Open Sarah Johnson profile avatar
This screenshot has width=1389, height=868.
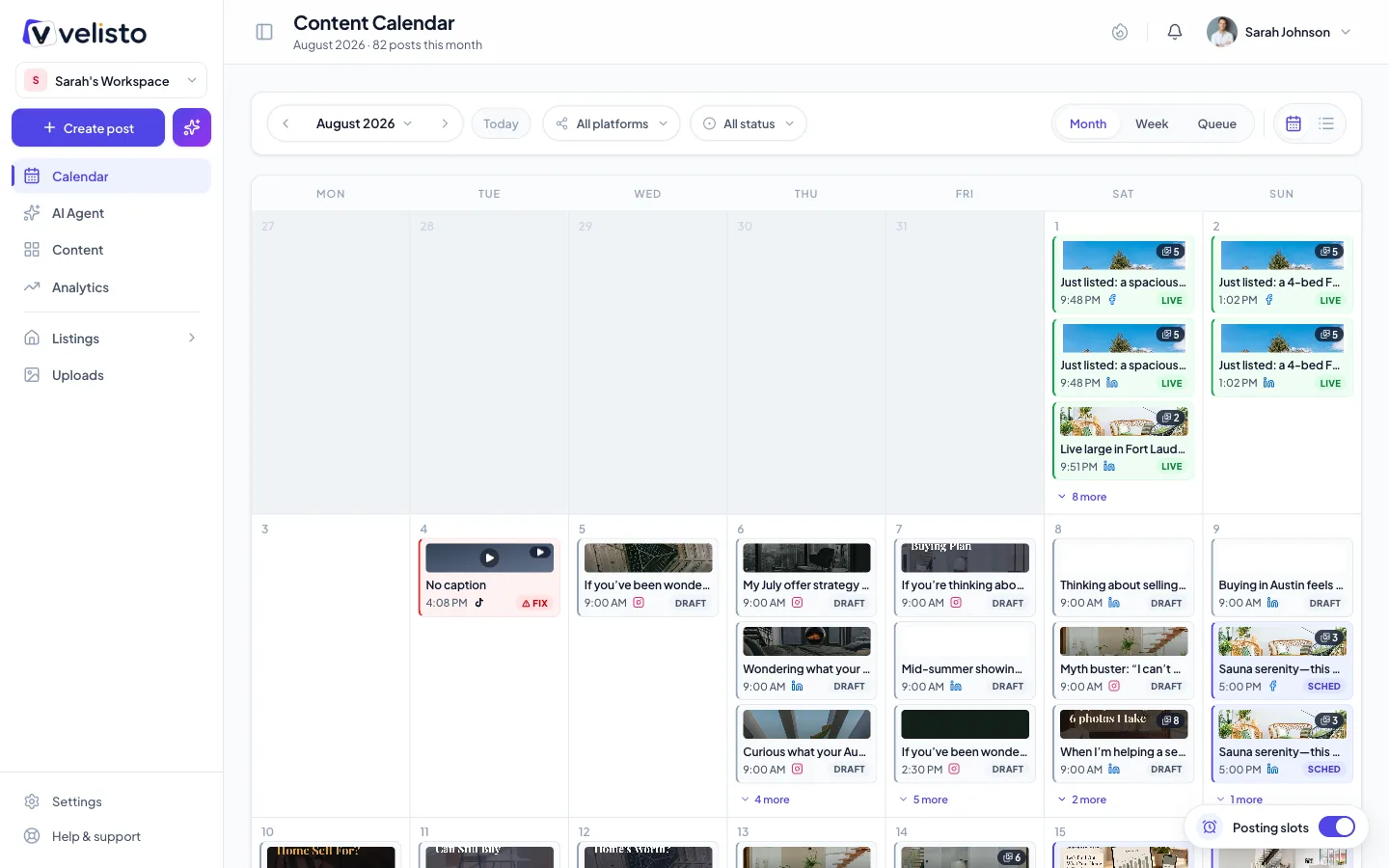[x=1222, y=32]
